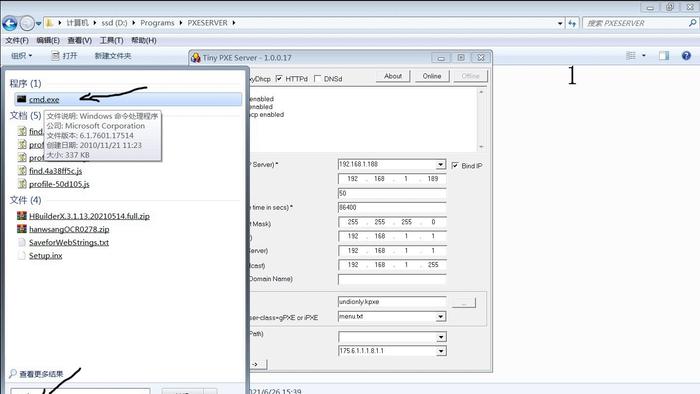
Task: Click the blue help icon in Explorer
Action: [x=686, y=55]
